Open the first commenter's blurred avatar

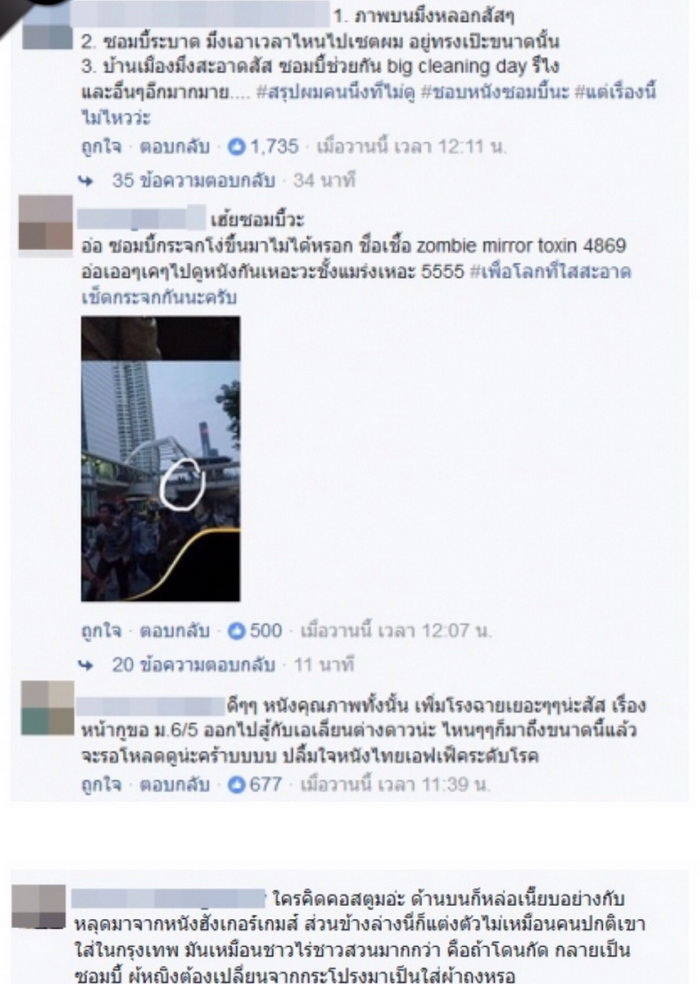click(47, 26)
